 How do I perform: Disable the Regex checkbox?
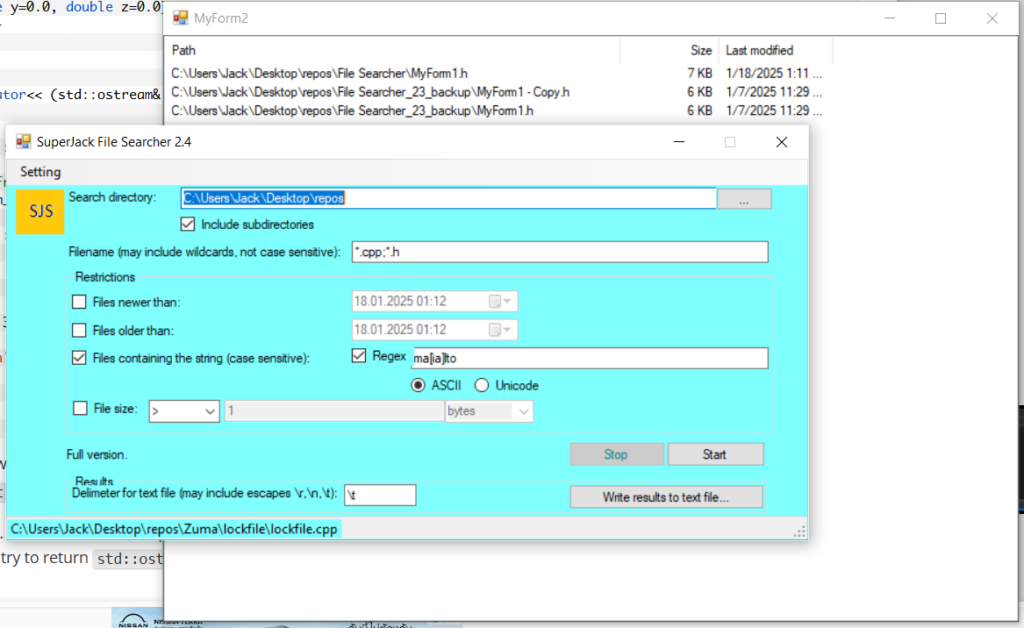click(360, 356)
